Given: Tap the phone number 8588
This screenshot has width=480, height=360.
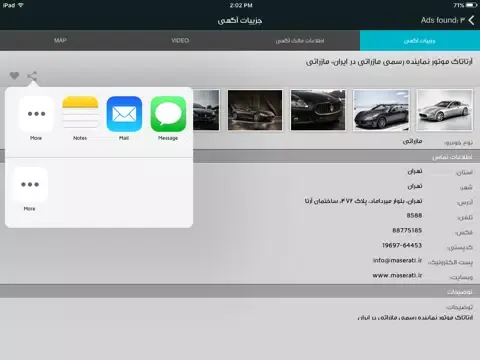Looking at the screenshot, I should click(414, 215).
